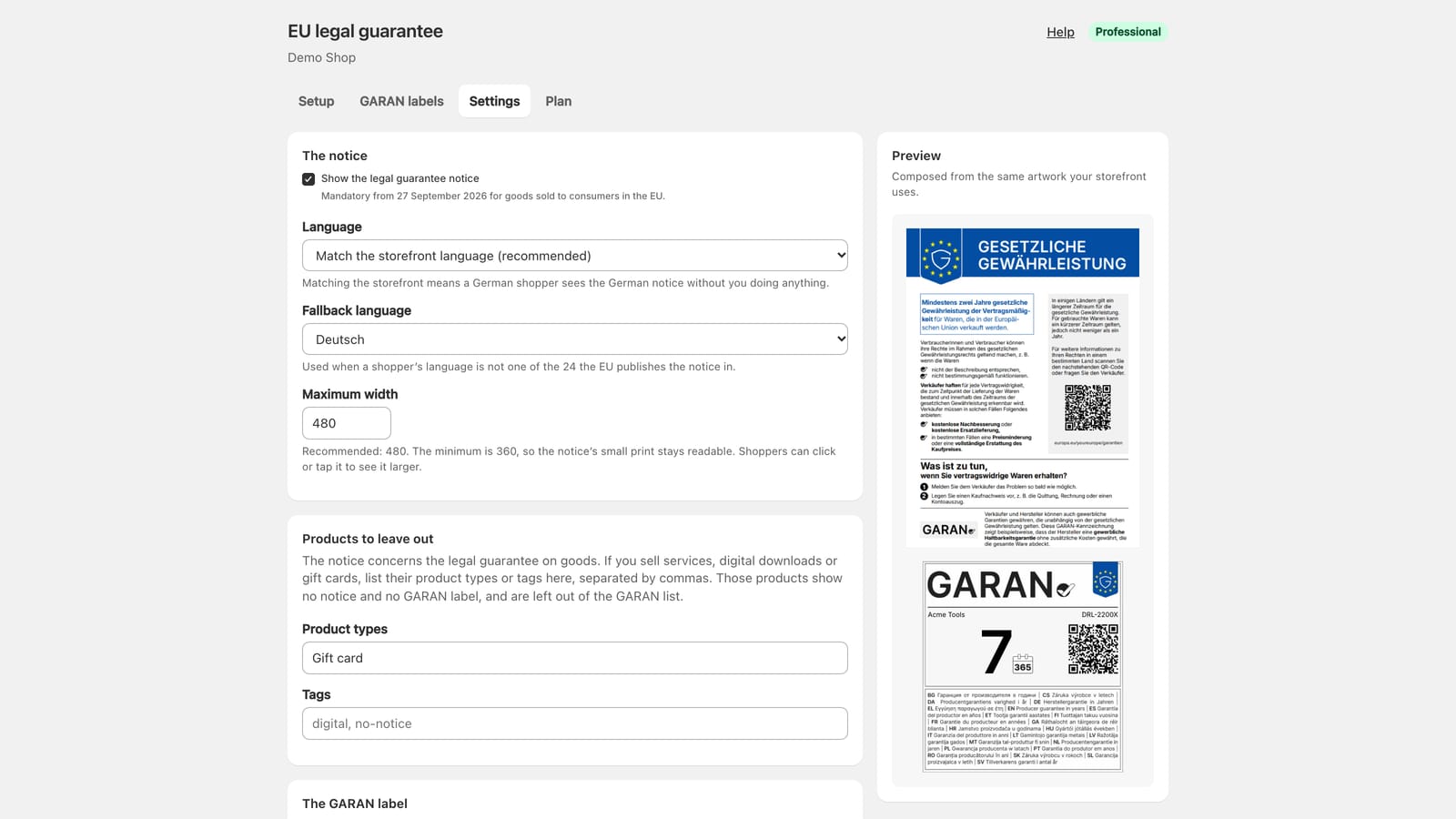Click the 'The notice' section heading
This screenshot has height=819, width=1456.
335,156
